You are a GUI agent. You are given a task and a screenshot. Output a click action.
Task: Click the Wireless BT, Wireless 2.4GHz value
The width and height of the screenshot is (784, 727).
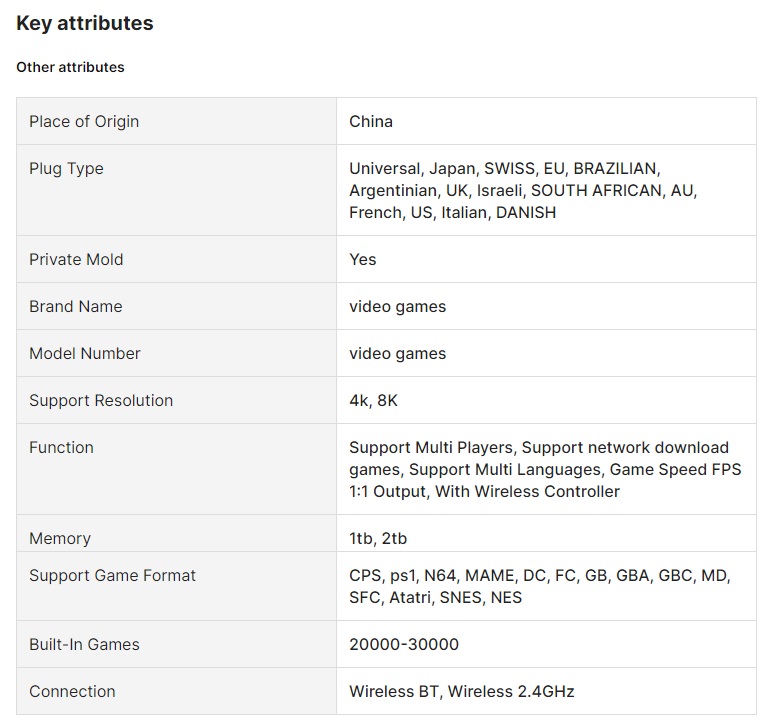pos(461,691)
